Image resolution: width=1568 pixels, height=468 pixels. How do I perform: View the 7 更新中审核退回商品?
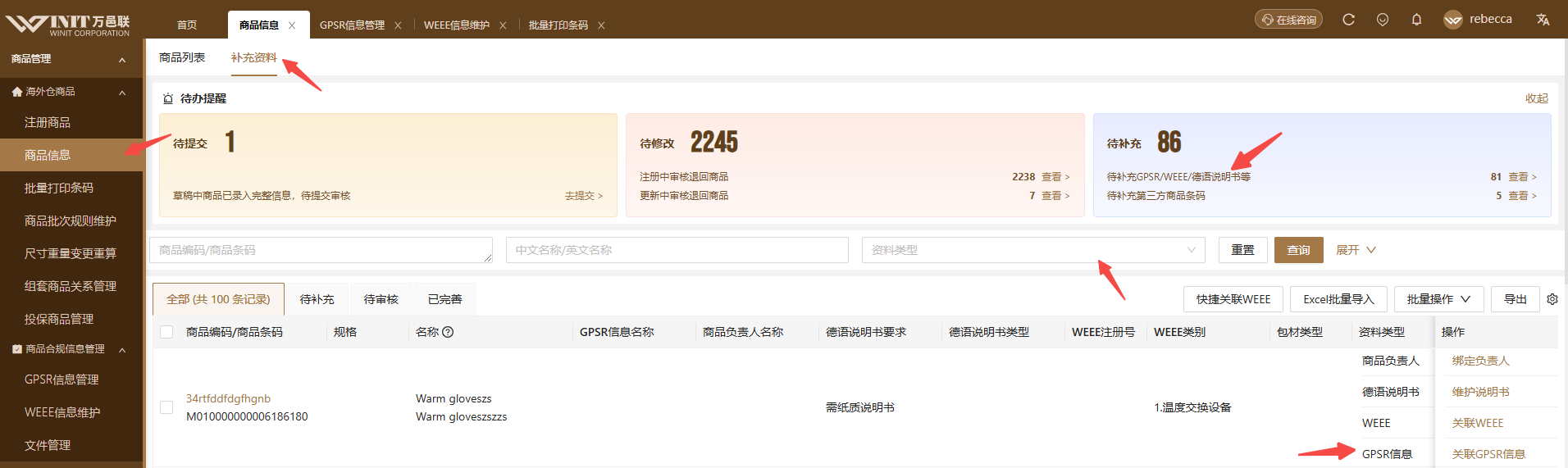coord(1055,196)
